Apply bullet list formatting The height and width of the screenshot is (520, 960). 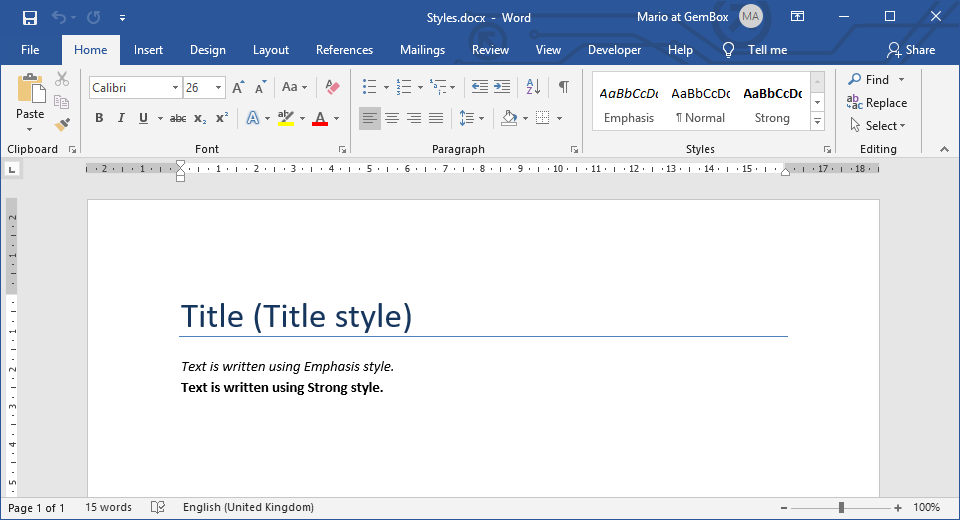[370, 87]
